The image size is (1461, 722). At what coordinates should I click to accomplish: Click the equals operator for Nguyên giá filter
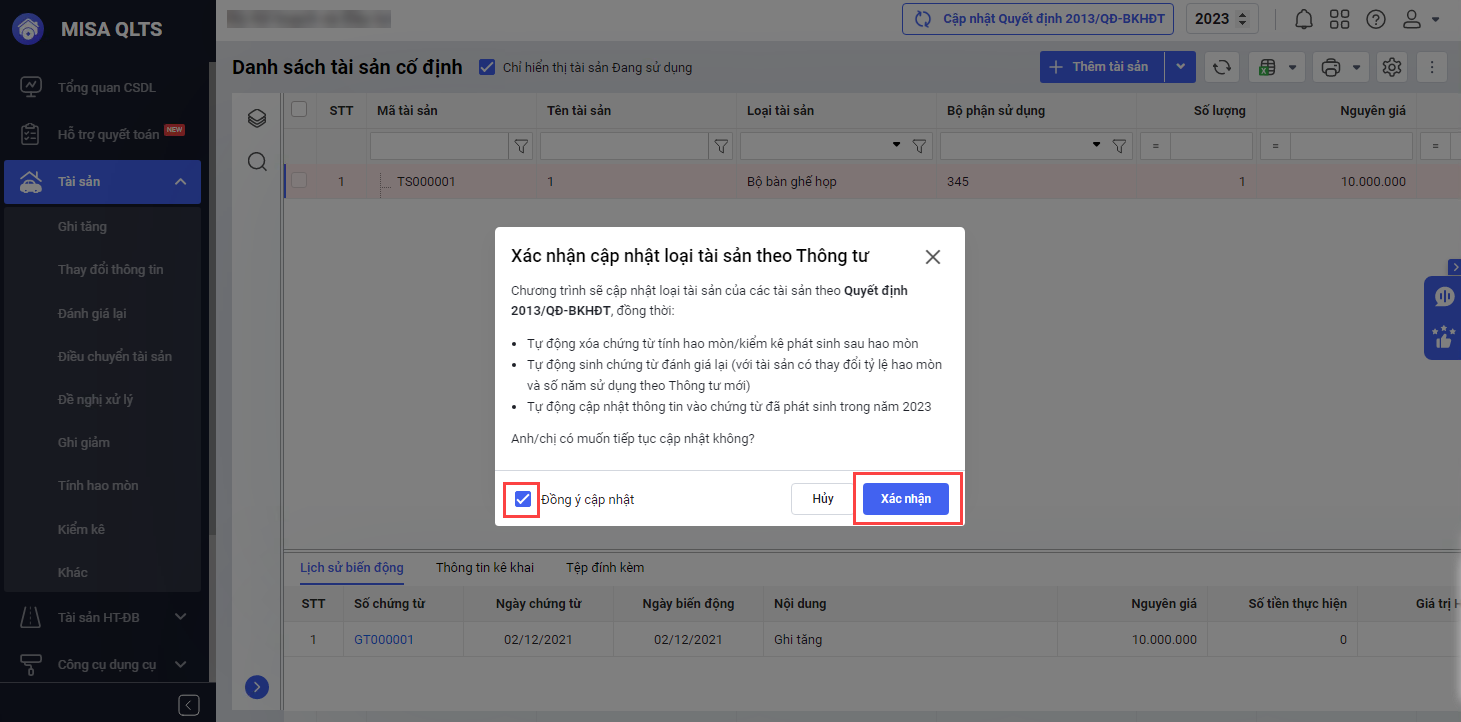1275,146
